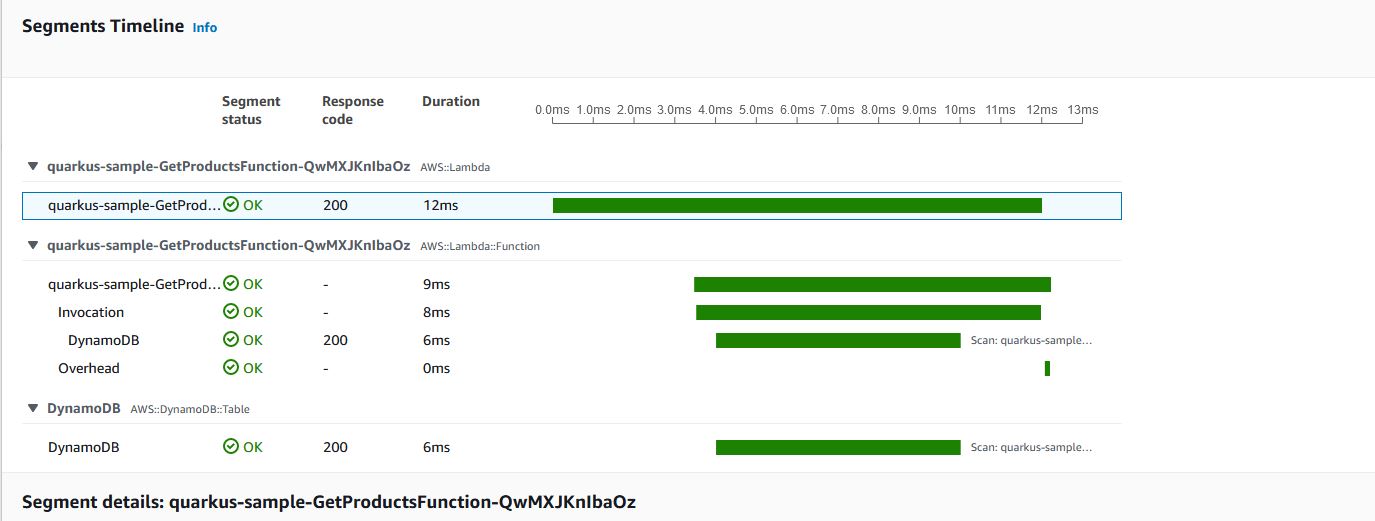Click the DynamoDB subsegment bar under Invocation

838,340
